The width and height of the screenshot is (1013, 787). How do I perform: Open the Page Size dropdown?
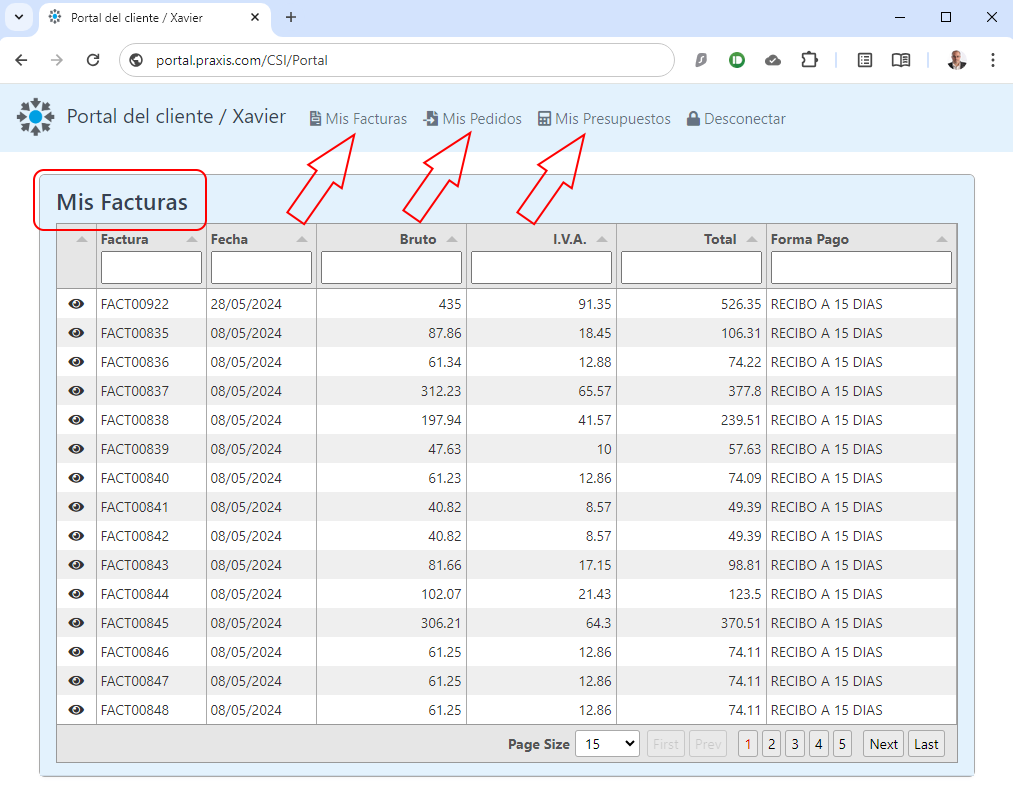click(x=607, y=744)
